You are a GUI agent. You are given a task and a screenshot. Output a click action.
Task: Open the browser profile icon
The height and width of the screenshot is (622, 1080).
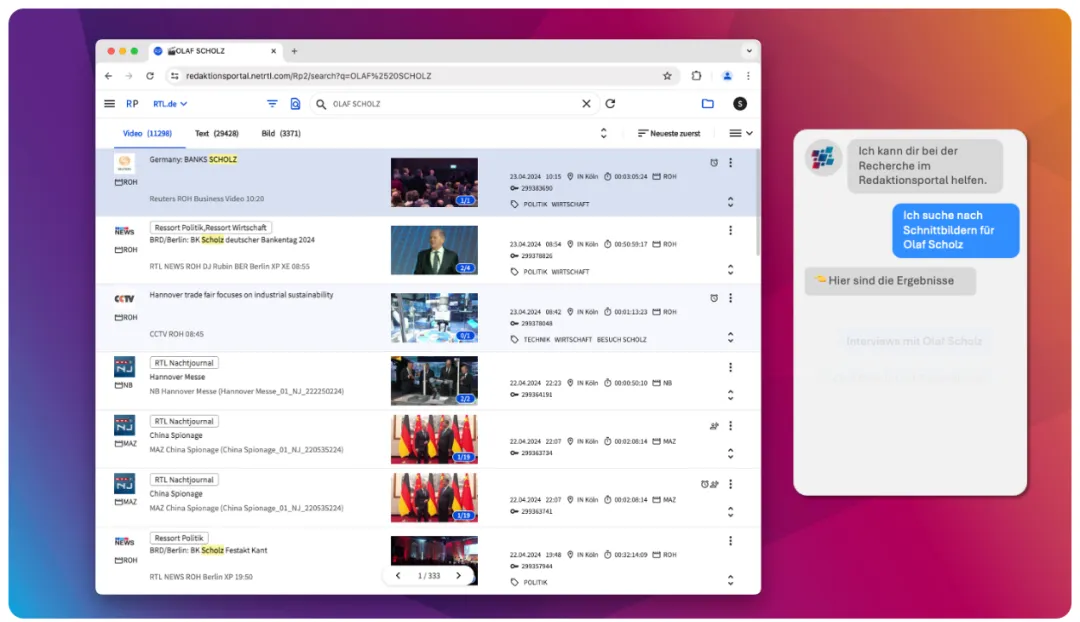pyautogui.click(x=727, y=76)
